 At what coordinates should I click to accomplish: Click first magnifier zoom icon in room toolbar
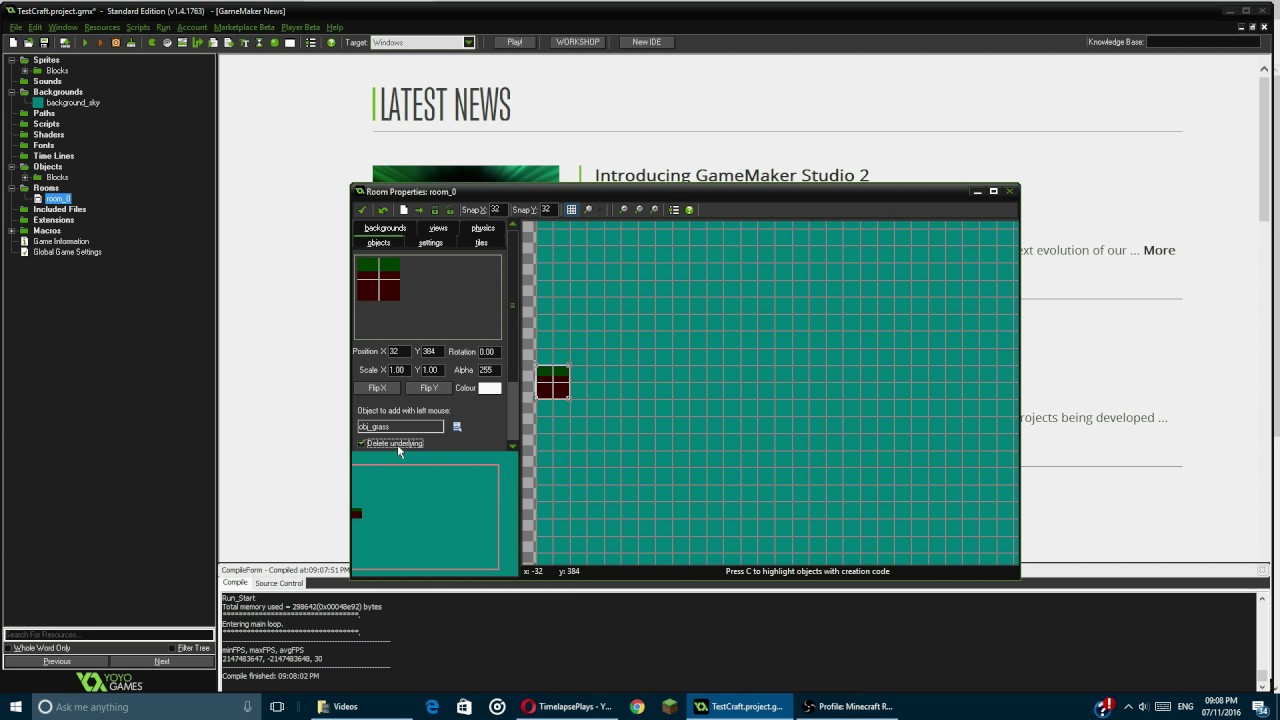588,210
